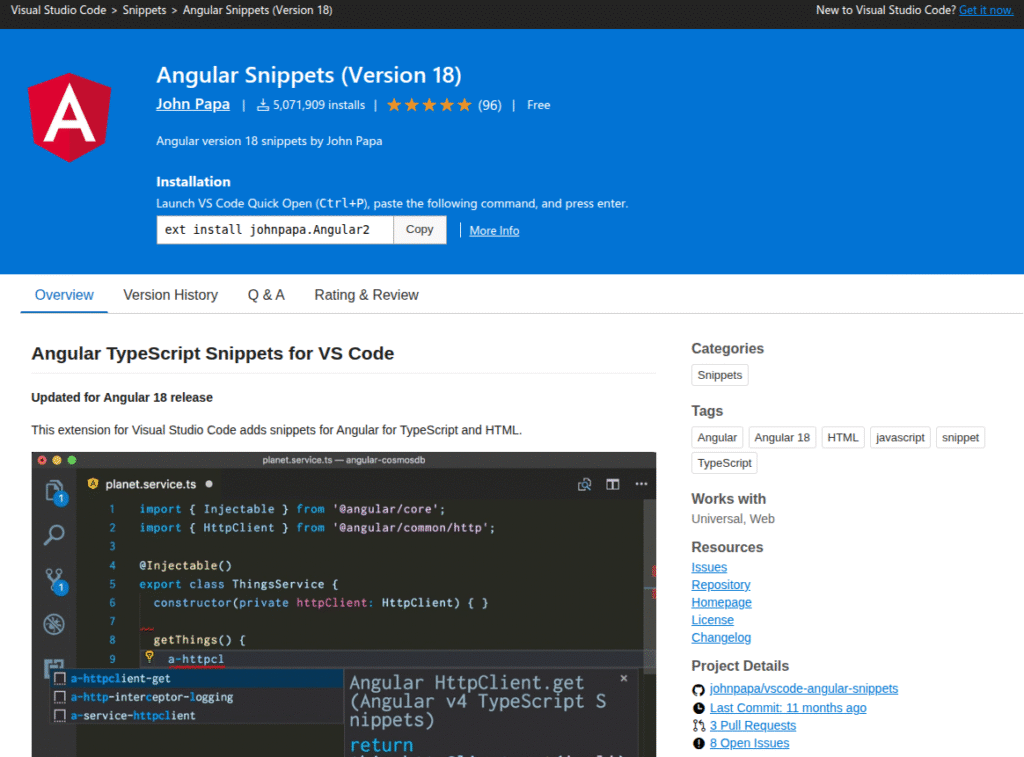Click the ext install command field
This screenshot has height=757, width=1024.
tap(275, 229)
